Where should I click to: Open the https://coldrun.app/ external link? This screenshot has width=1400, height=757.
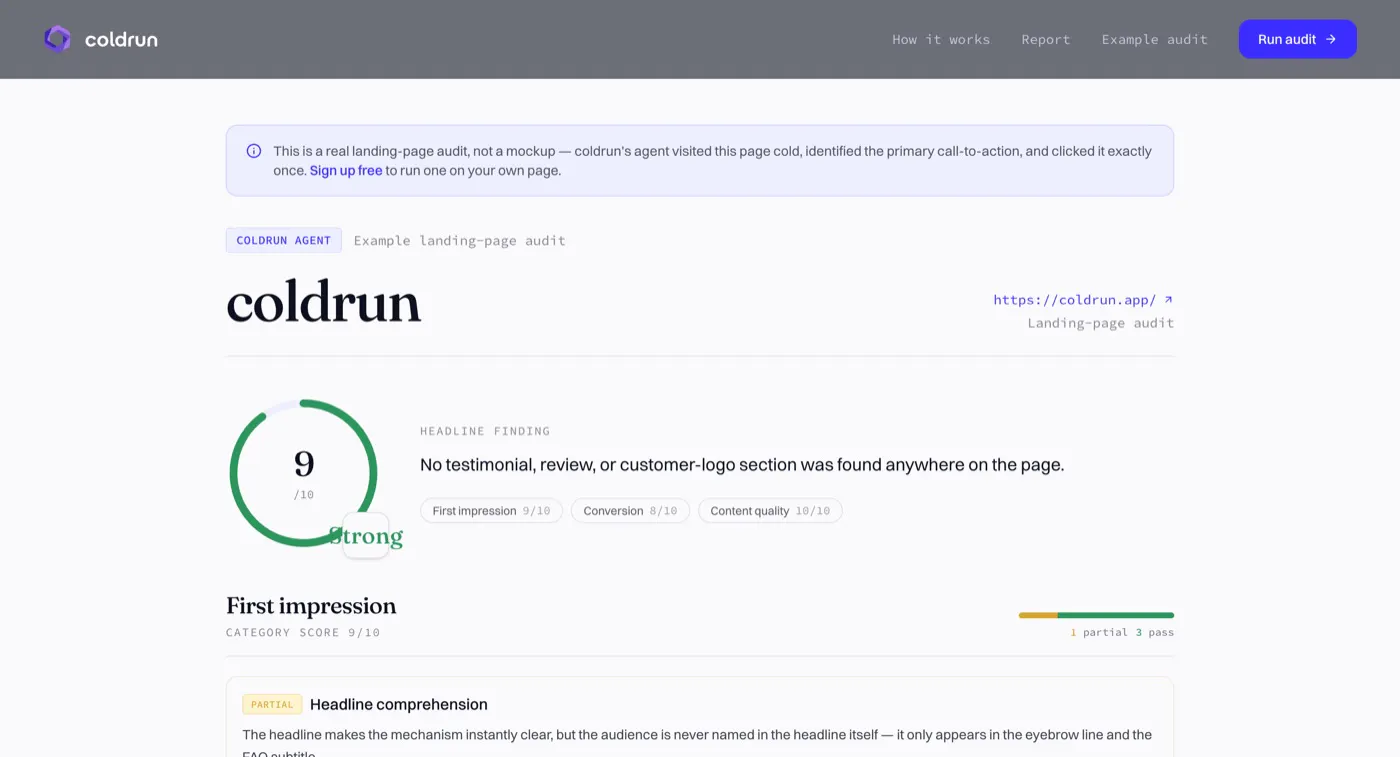click(1083, 300)
